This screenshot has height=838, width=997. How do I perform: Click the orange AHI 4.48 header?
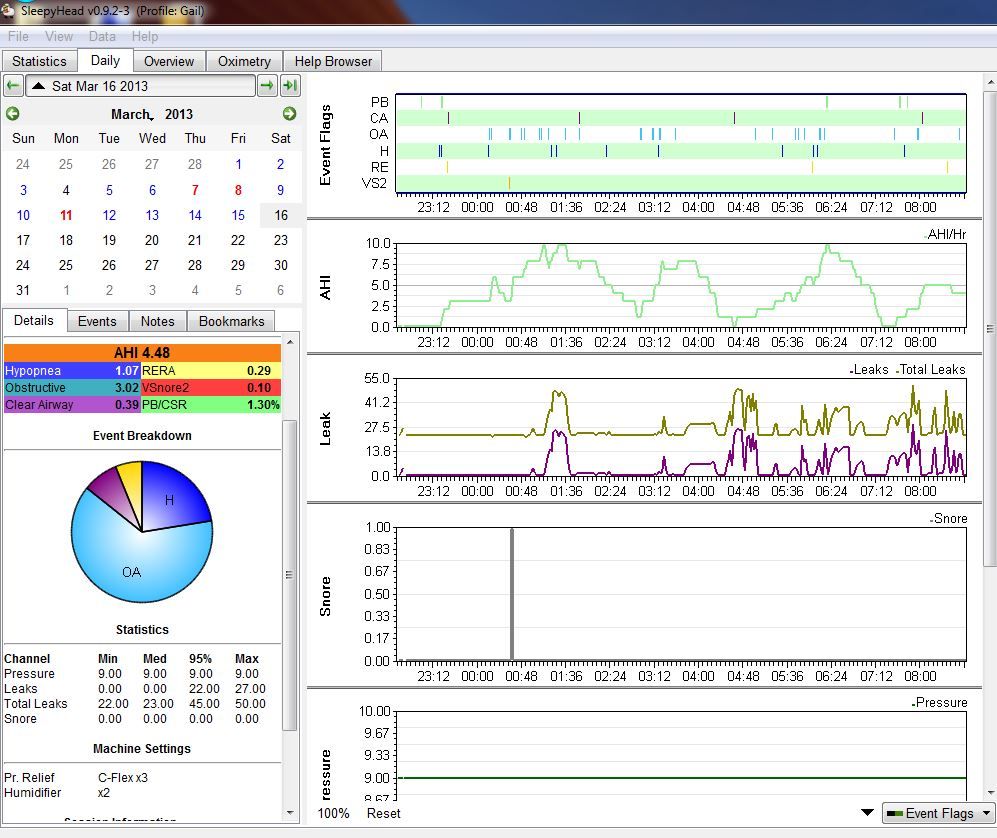(x=142, y=353)
